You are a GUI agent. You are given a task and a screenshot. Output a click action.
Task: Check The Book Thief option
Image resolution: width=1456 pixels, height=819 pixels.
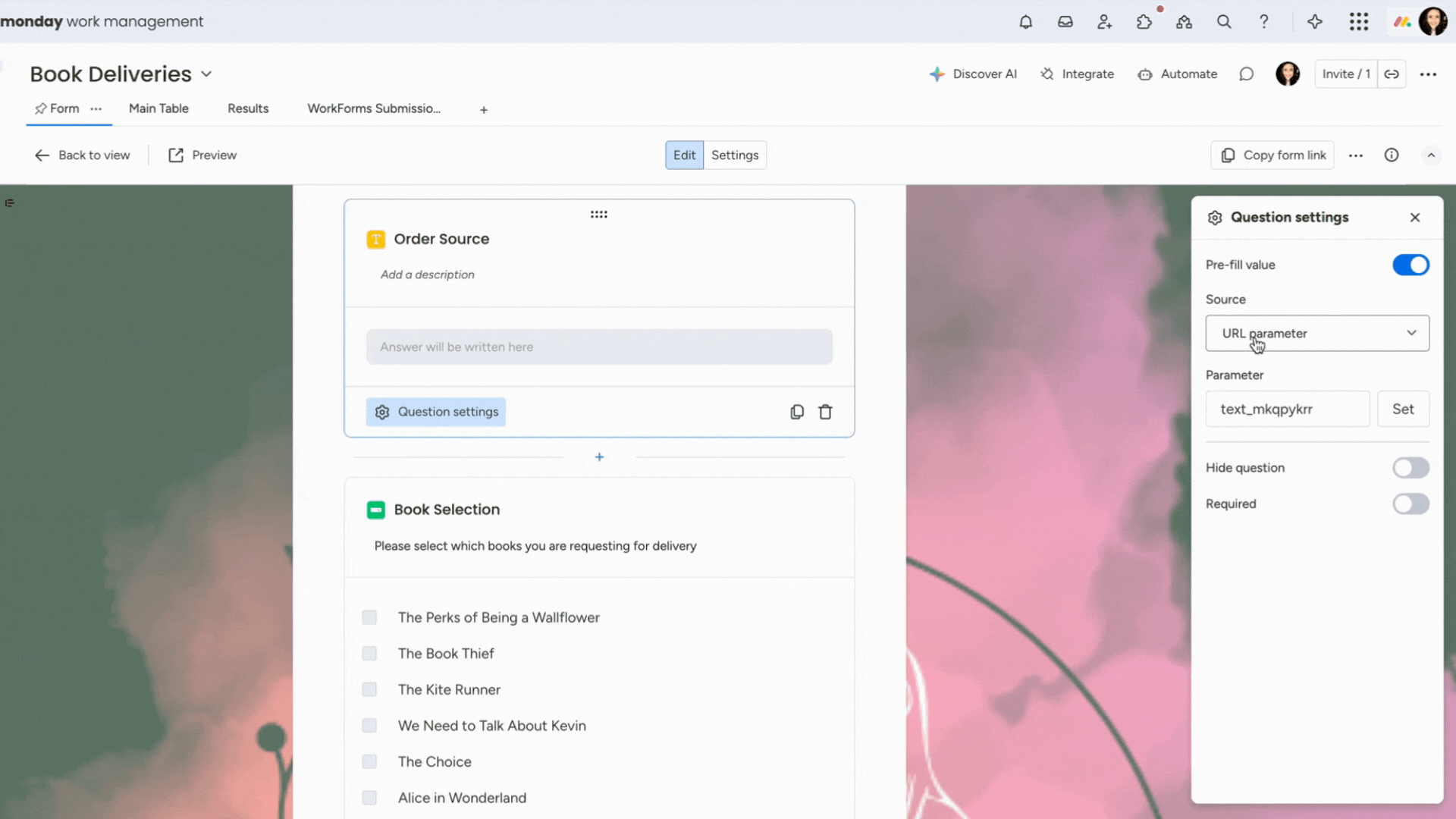coord(369,654)
